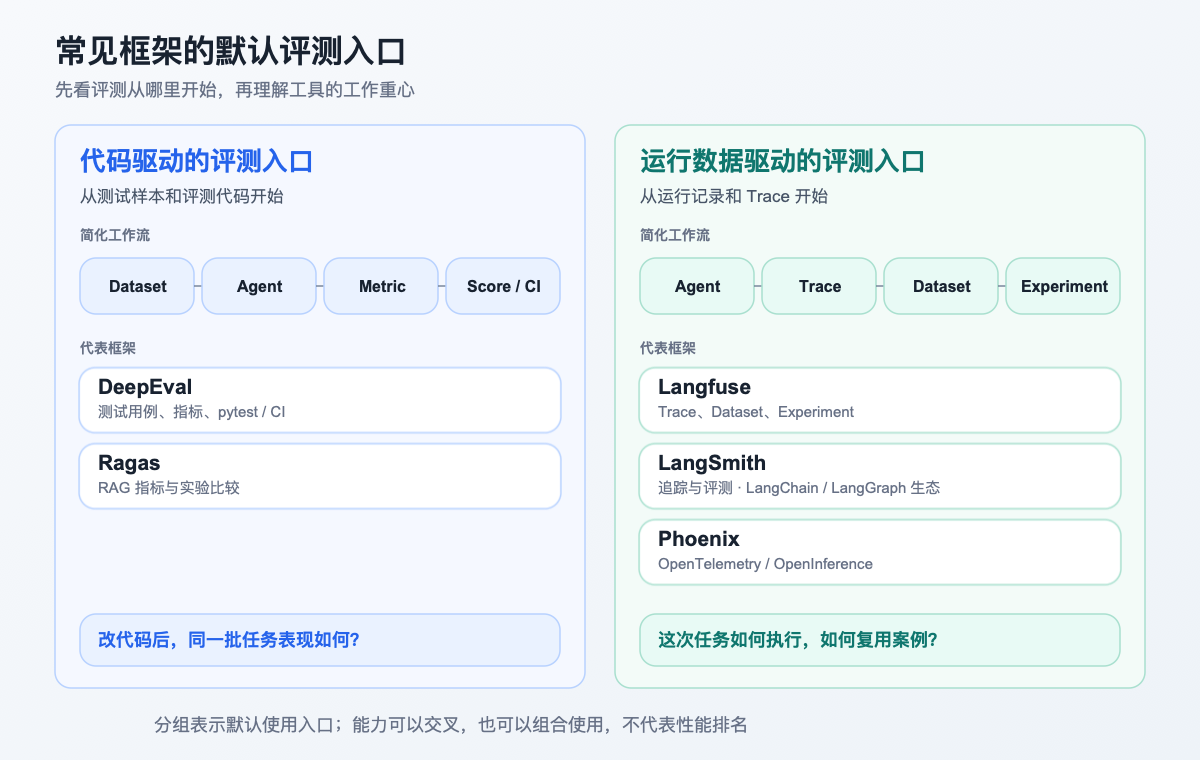Select the Experiment workflow step
The width and height of the screenshot is (1200, 760).
point(1063,286)
